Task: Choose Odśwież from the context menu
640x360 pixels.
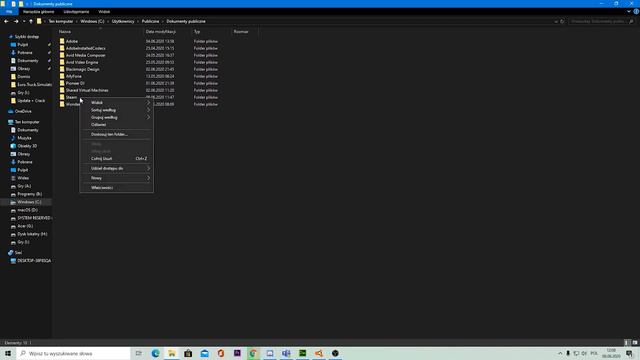Action: coord(116,124)
